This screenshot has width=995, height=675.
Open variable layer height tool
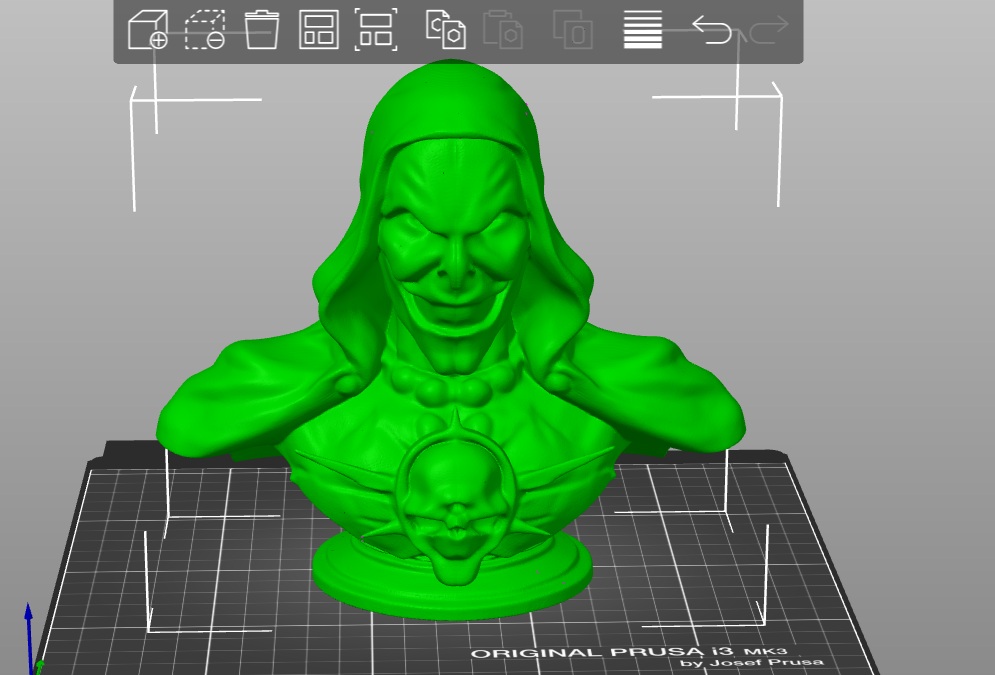click(x=643, y=29)
